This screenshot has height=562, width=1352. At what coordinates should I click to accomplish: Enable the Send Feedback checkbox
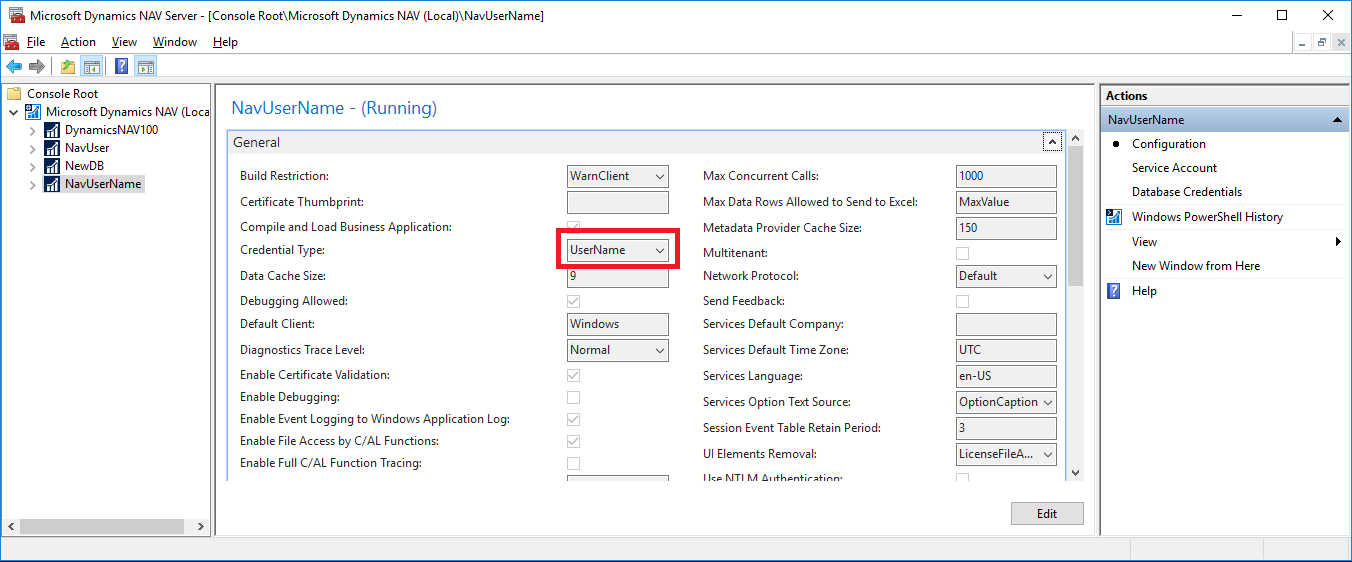962,301
